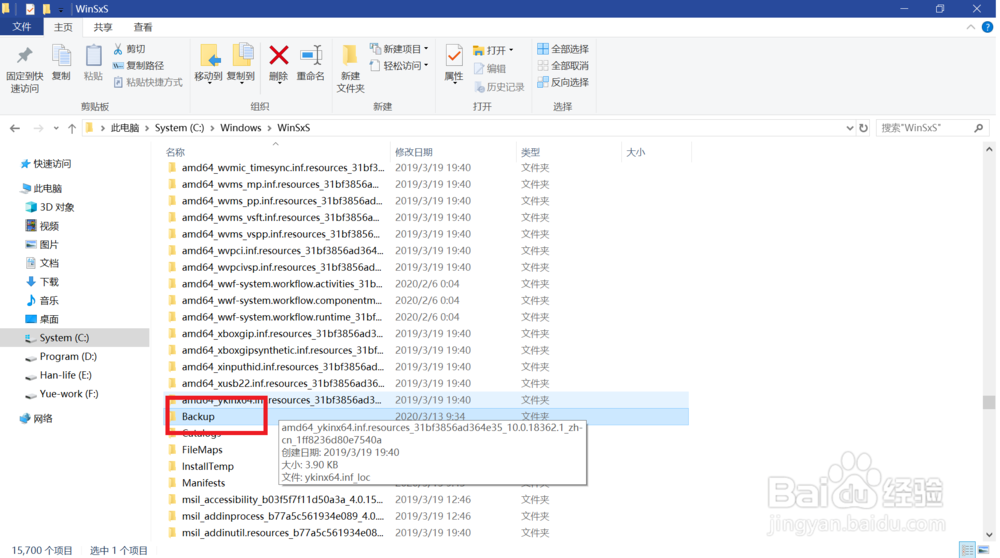This screenshot has width=1000, height=558.
Task: Go forward in navigation
Action: click(38, 128)
